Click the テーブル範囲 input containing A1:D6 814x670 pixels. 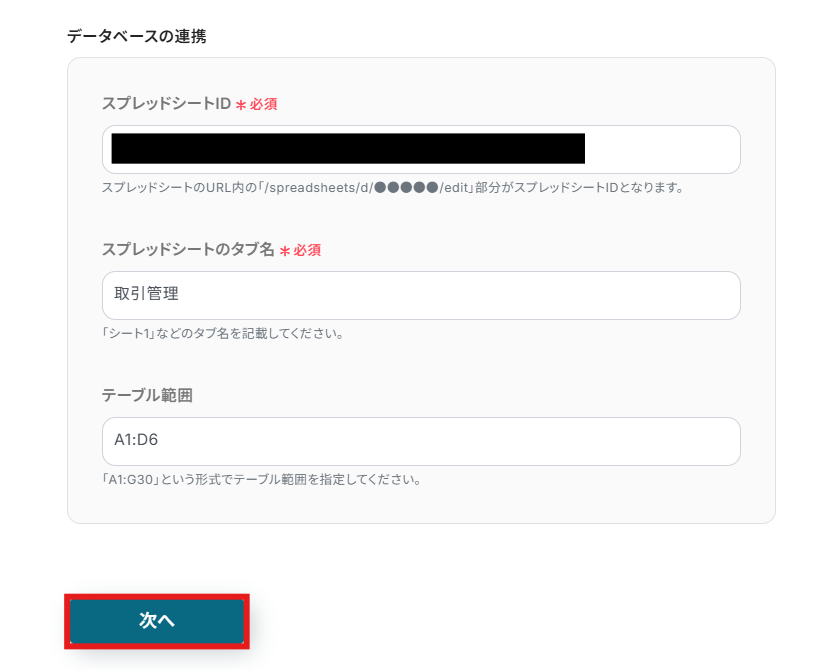tap(420, 441)
